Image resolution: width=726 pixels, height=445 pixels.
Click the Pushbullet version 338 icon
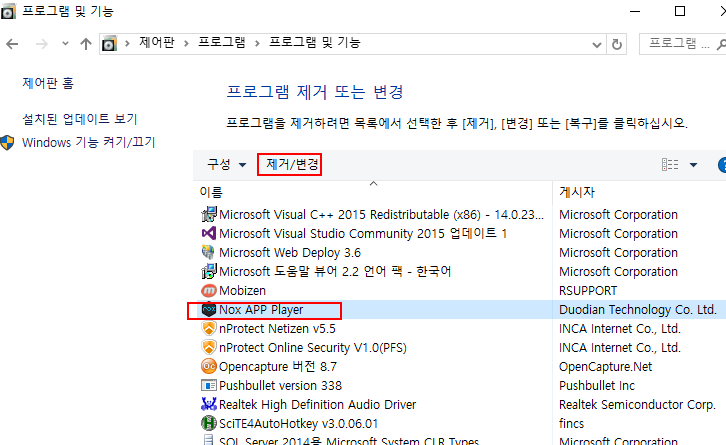[x=209, y=386]
